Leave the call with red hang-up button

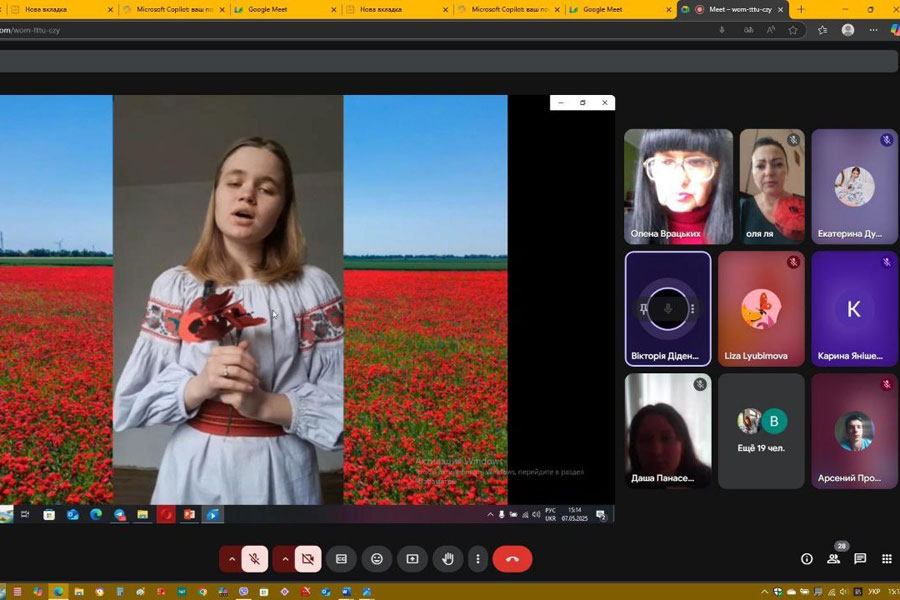click(512, 559)
